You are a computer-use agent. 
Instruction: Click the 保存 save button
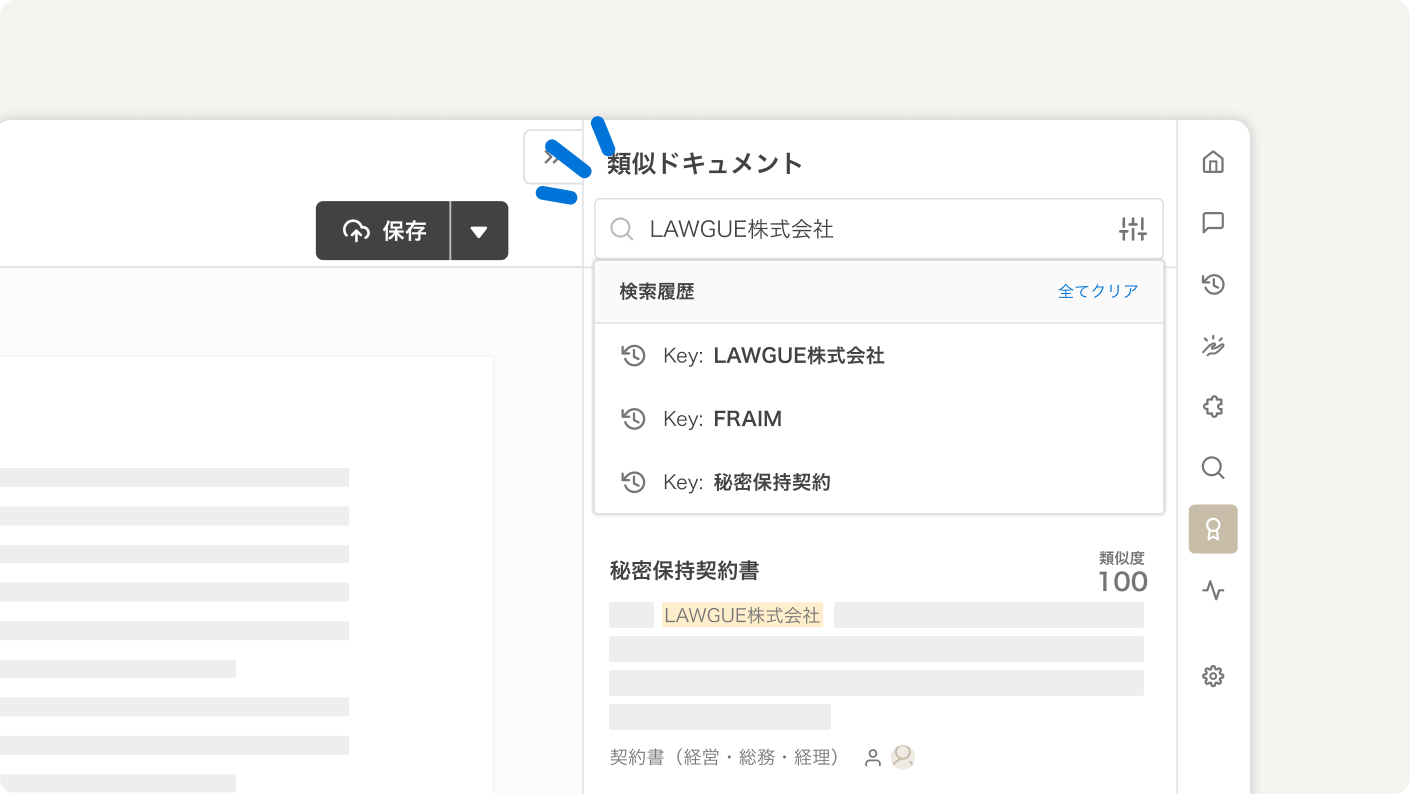(x=384, y=231)
